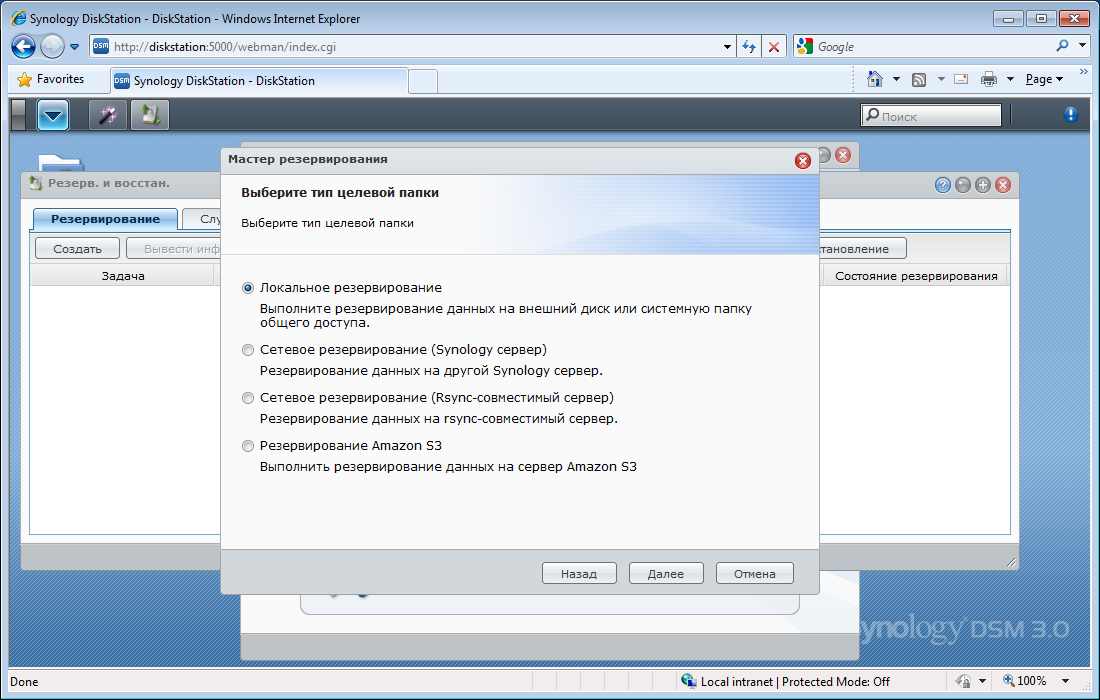Select Локальное резервирование option

248,288
